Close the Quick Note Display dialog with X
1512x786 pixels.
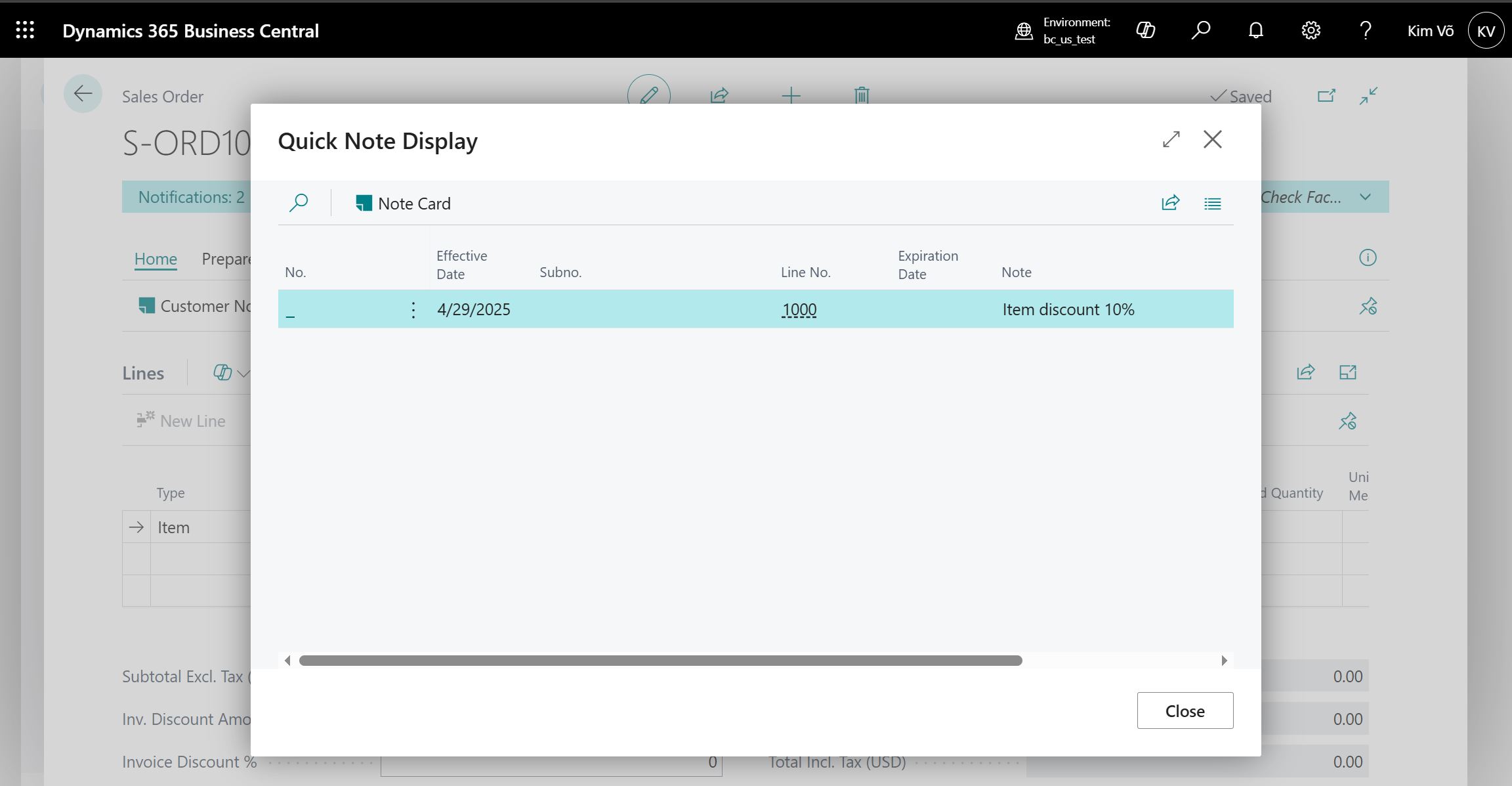1213,139
